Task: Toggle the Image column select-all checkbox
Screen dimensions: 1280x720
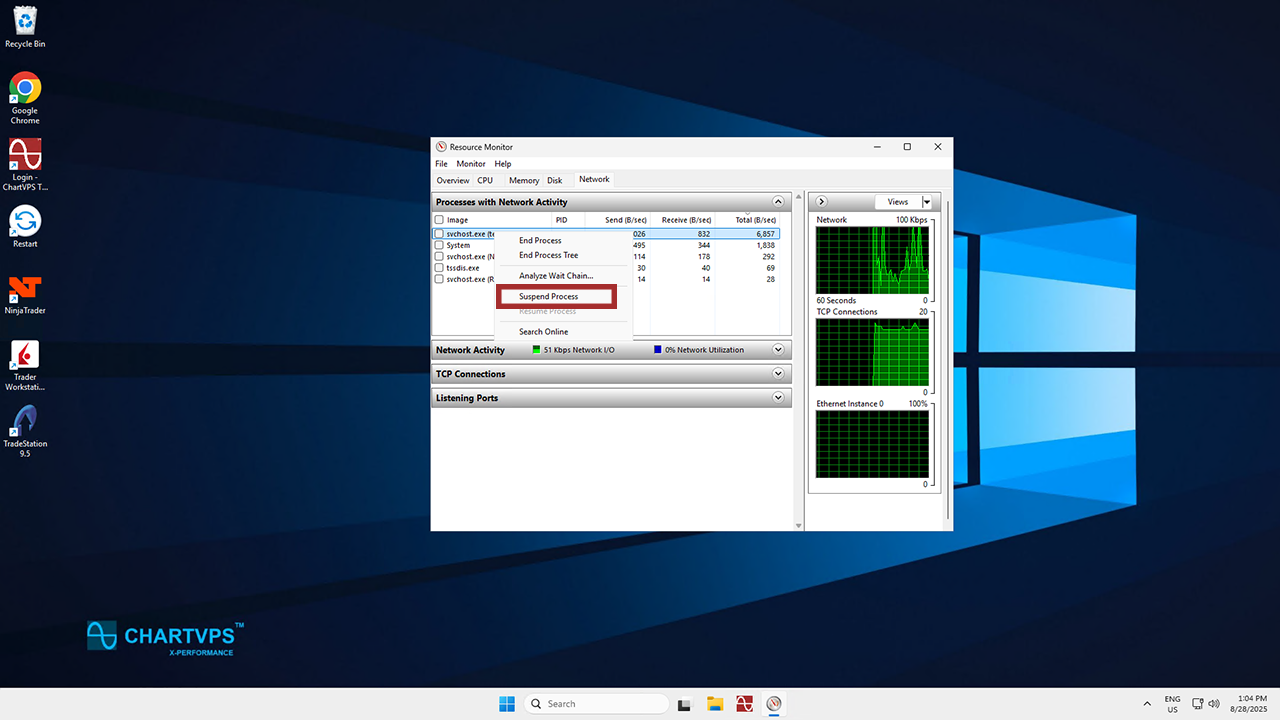Action: click(439, 220)
